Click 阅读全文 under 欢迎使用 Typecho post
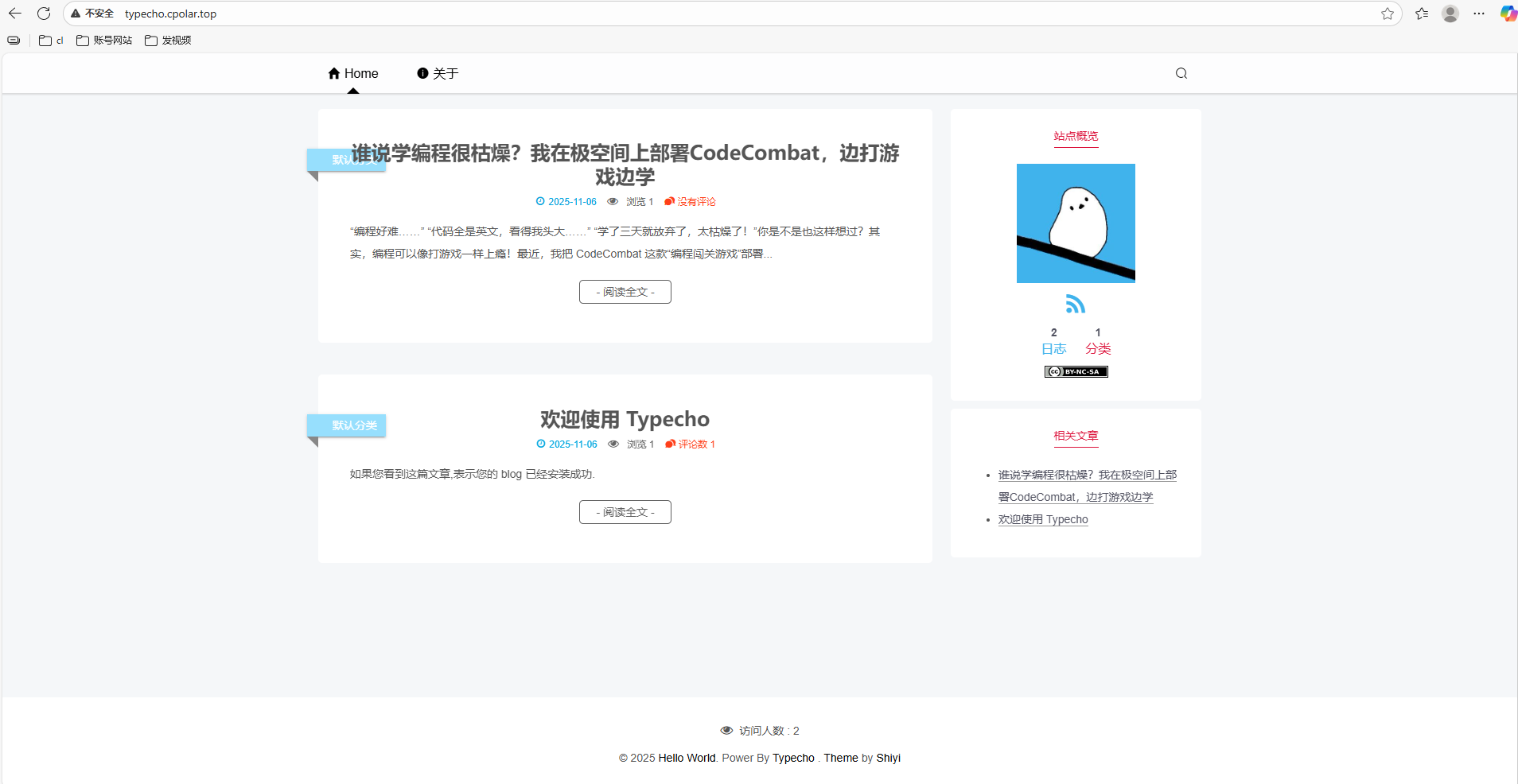This screenshot has width=1518, height=784. (625, 512)
